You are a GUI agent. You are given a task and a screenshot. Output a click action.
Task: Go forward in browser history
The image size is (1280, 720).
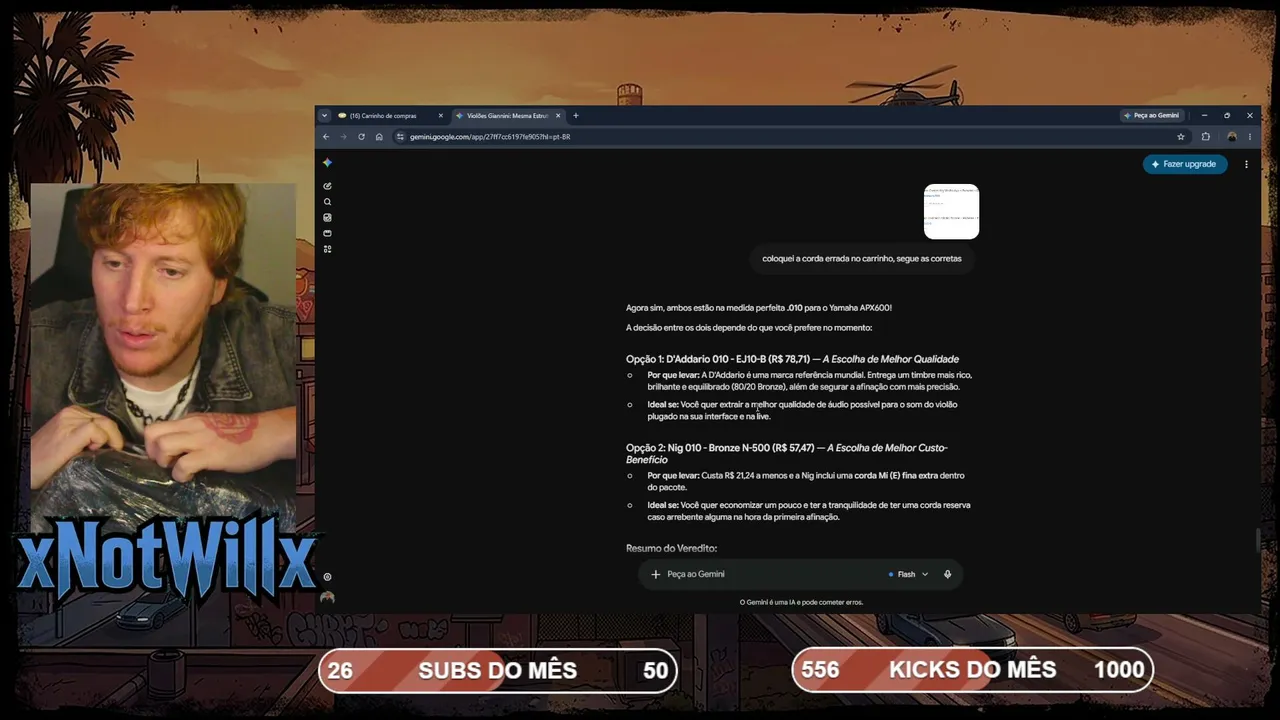(343, 137)
